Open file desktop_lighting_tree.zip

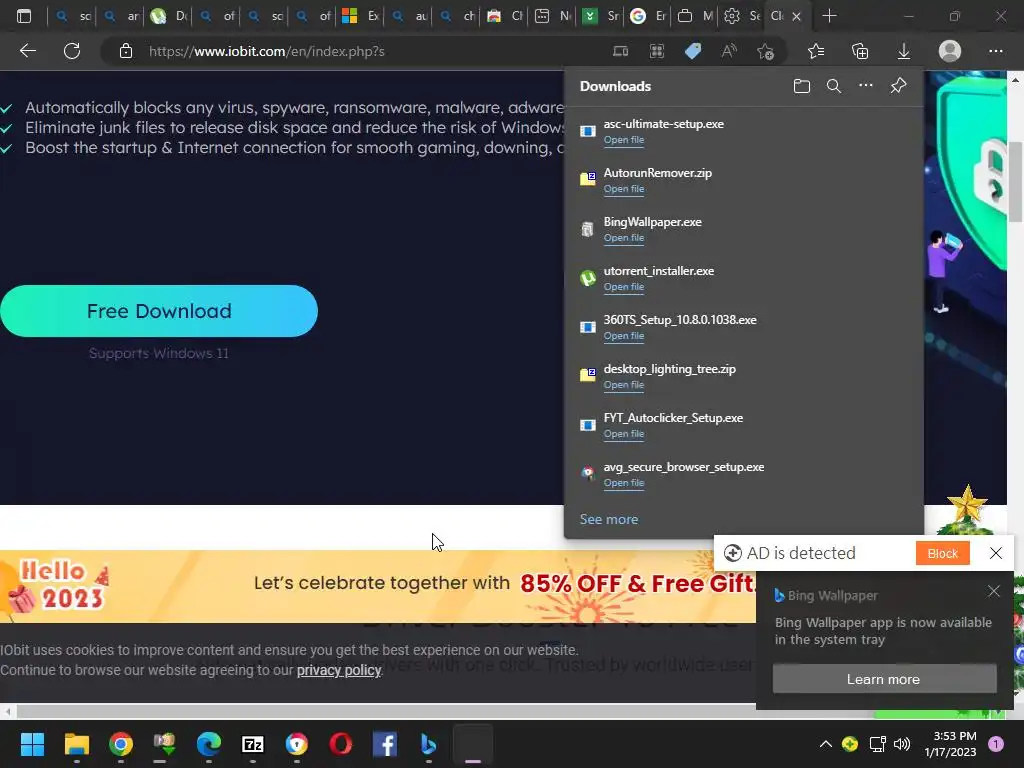tap(624, 385)
